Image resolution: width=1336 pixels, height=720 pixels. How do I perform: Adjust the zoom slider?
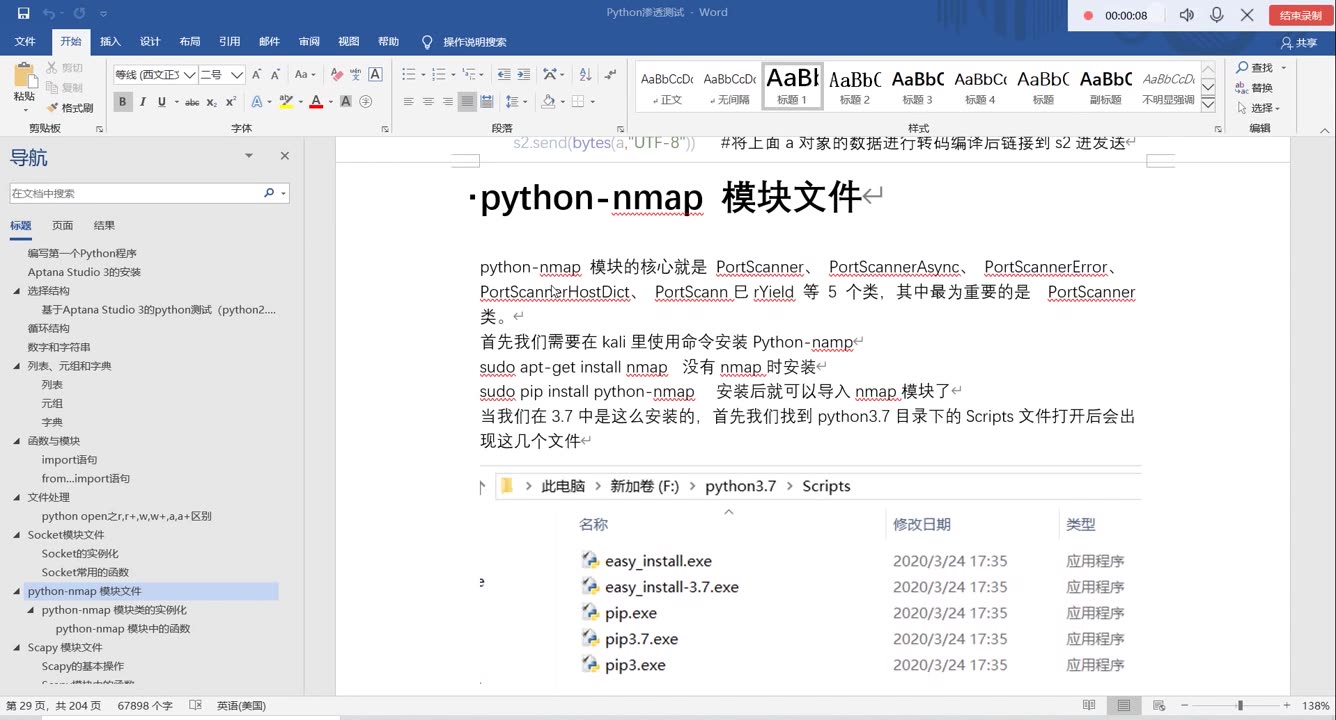[x=1240, y=705]
